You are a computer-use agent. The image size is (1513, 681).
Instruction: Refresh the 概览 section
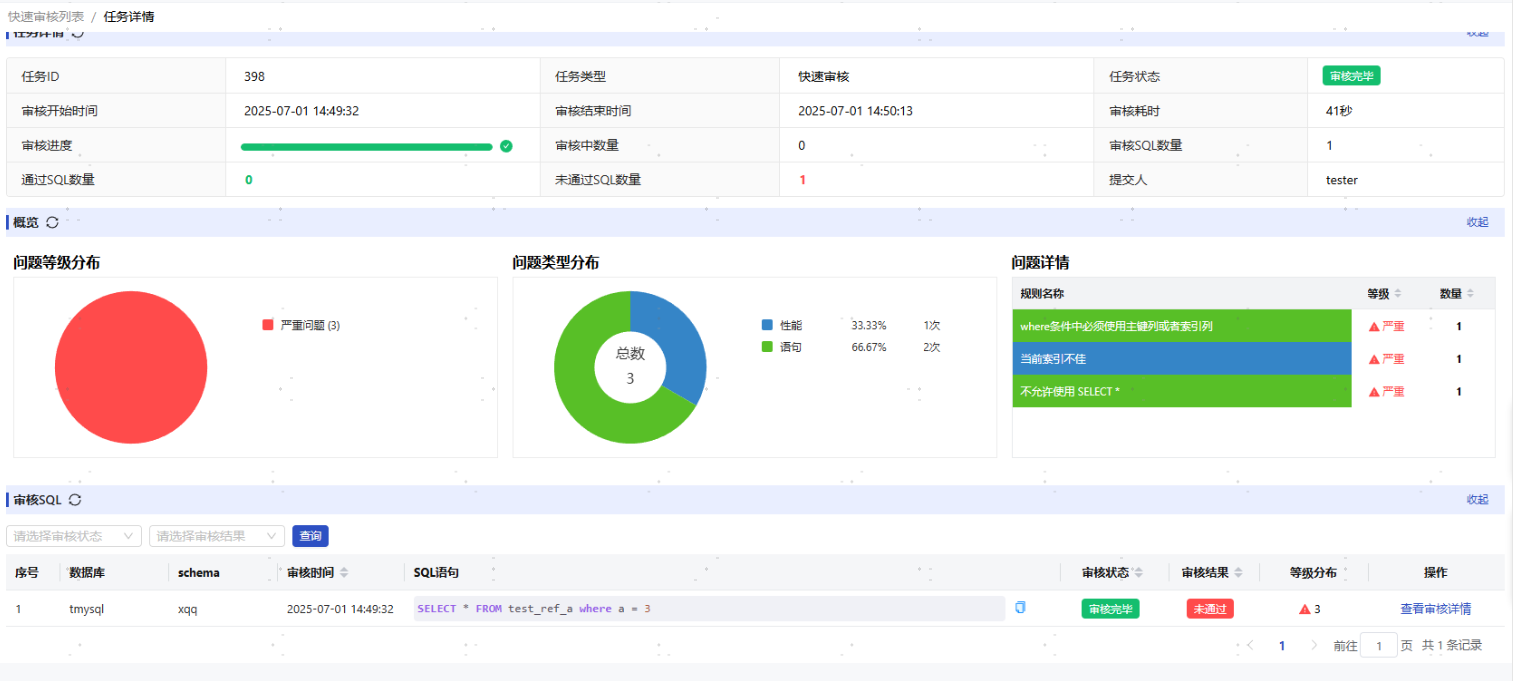[52, 222]
